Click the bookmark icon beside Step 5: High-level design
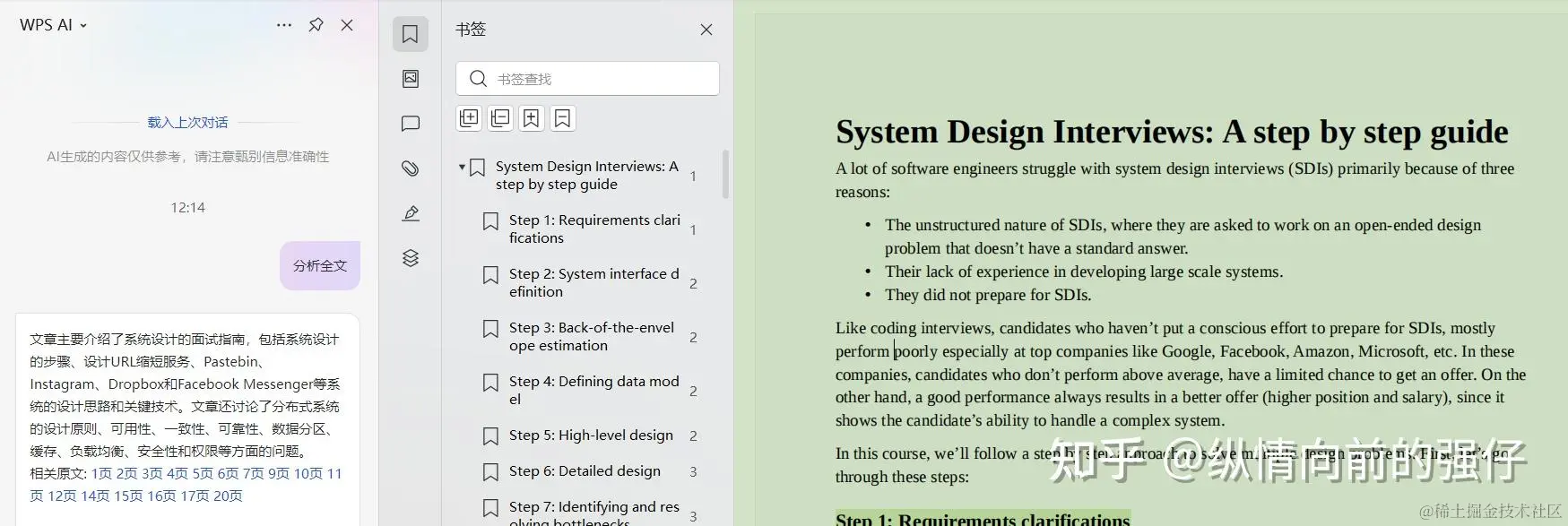 point(490,435)
